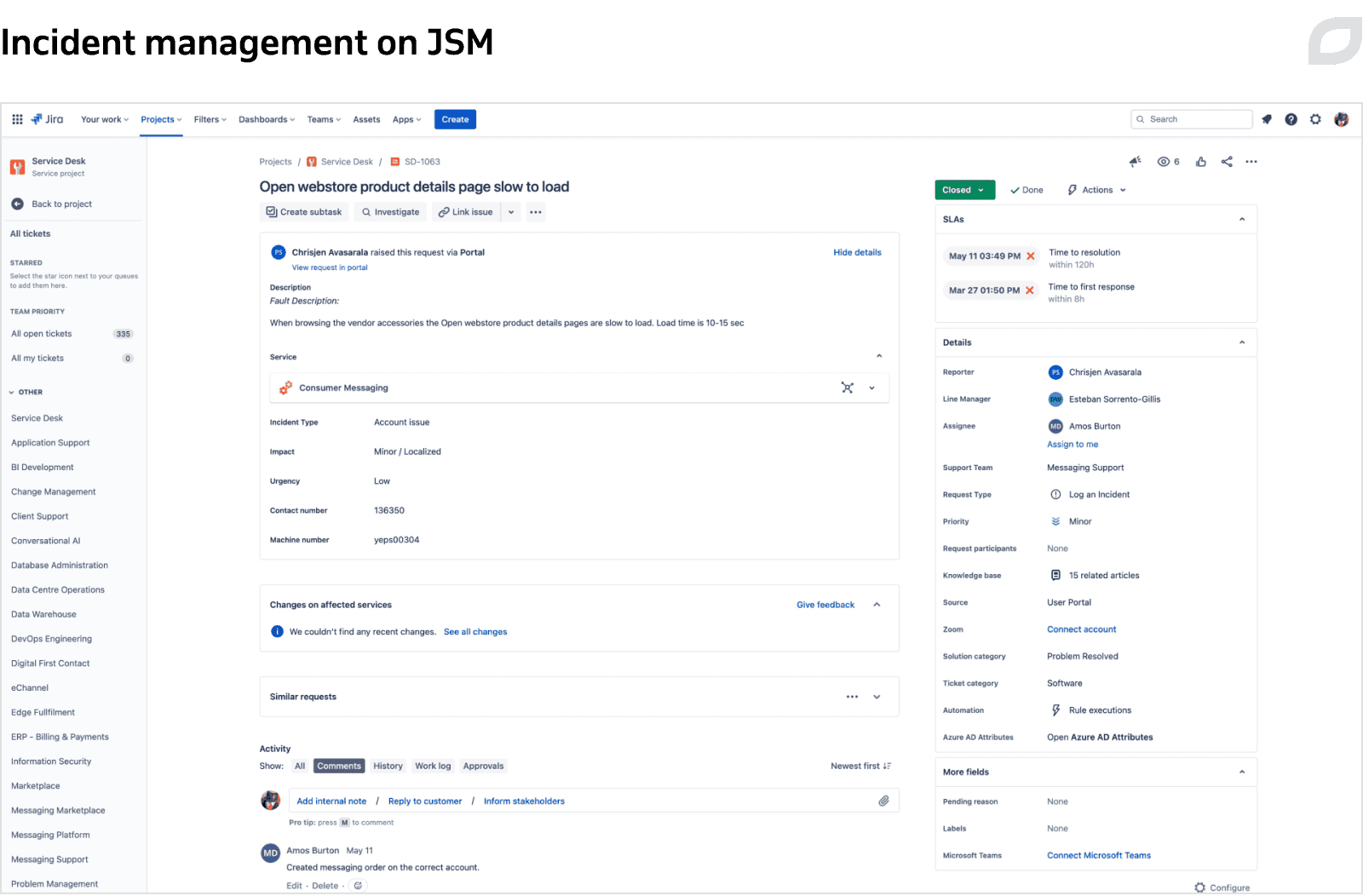Screen dimensions: 1363x896
Task: Click the emoji reaction icon under comment
Action: [x=359, y=886]
